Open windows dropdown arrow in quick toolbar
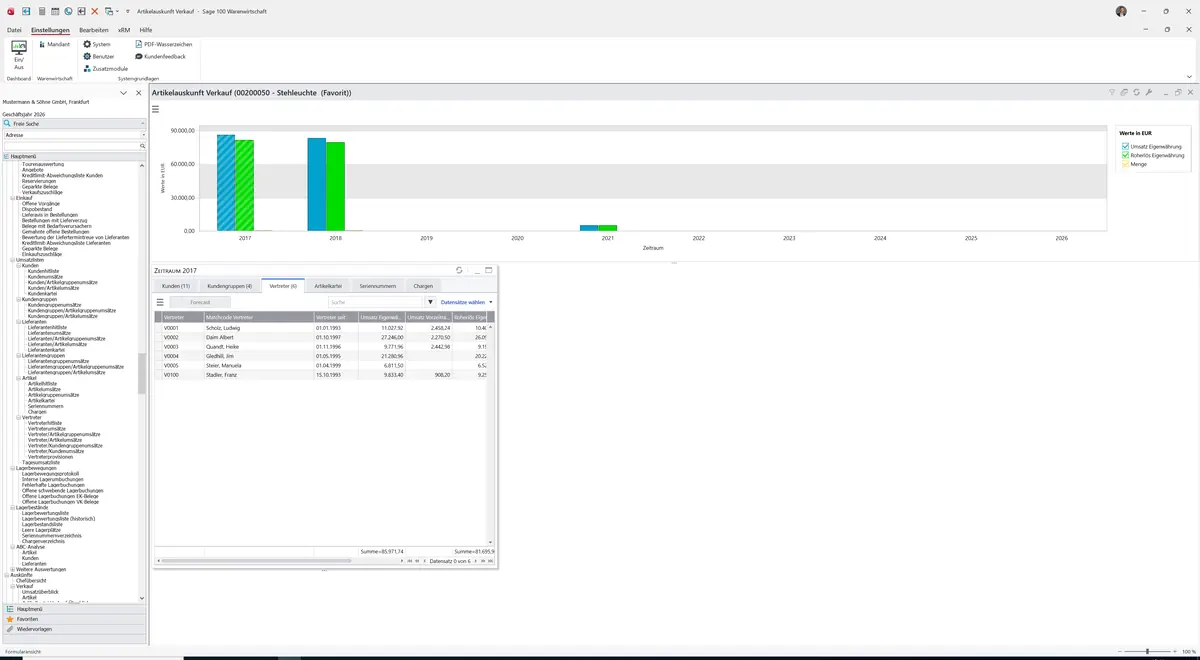This screenshot has width=1200, height=660. (117, 11)
